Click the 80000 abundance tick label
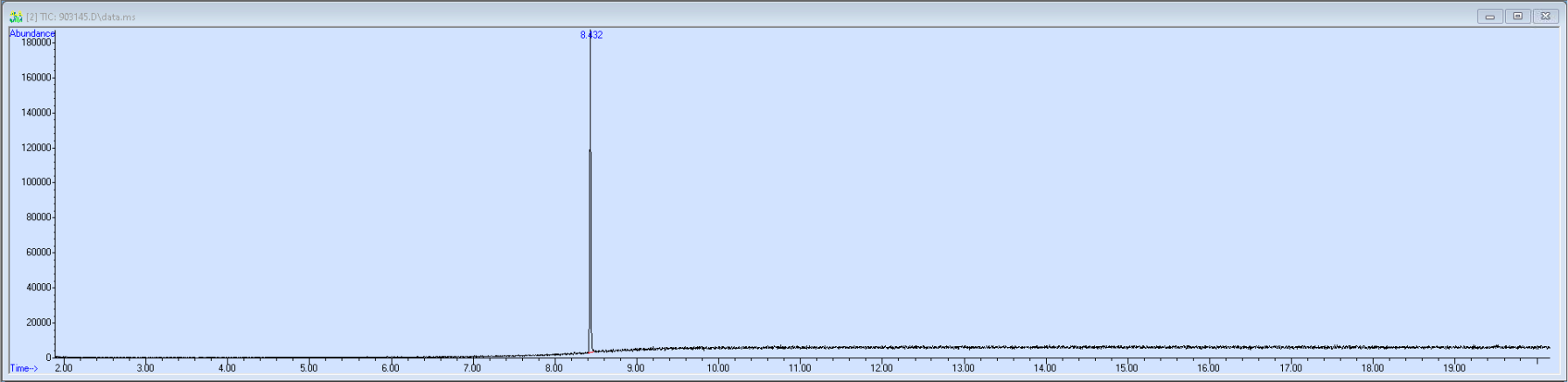The width and height of the screenshot is (1568, 382). (38, 218)
